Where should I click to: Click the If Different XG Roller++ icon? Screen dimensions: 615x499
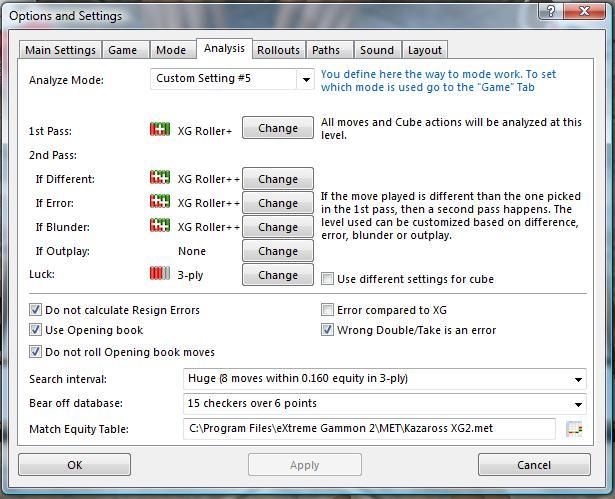pos(160,178)
